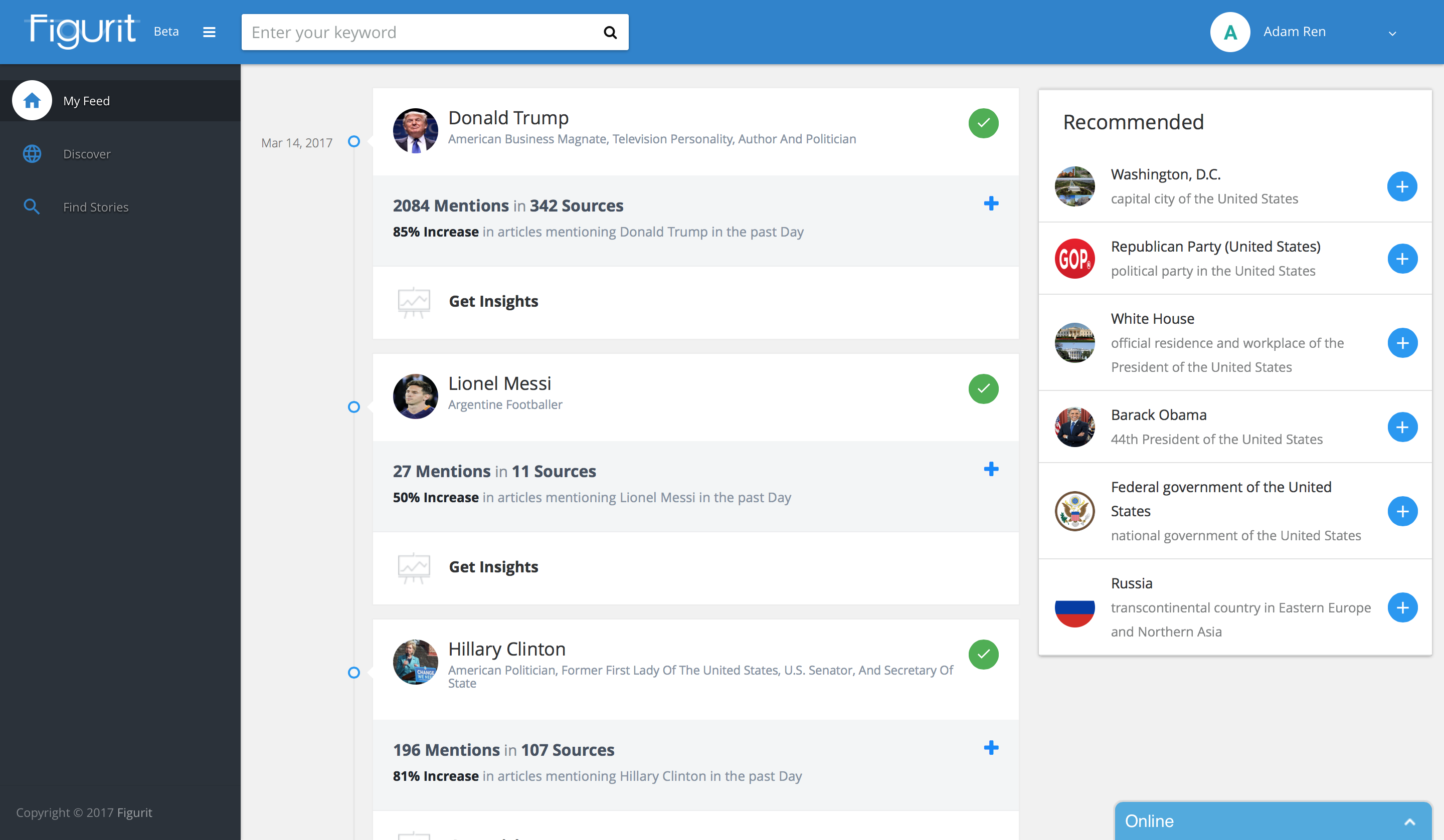Screen dimensions: 1444x840
Task: Click the Washington, D.C. thumbnail
Action: 1074,186
